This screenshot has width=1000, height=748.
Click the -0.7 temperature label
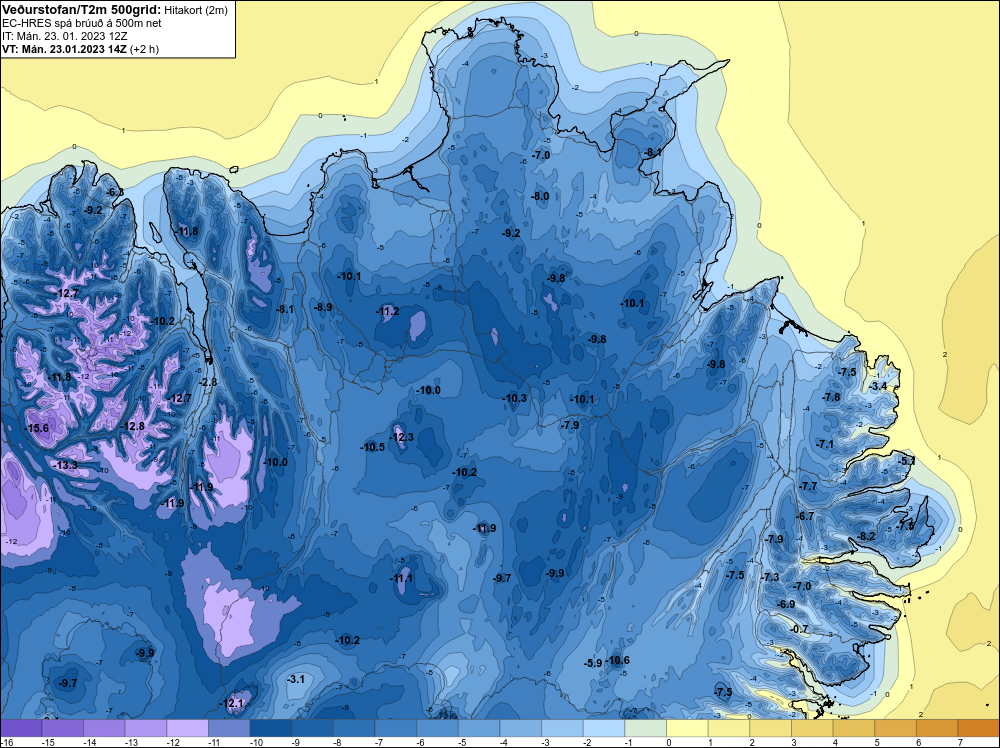(799, 629)
